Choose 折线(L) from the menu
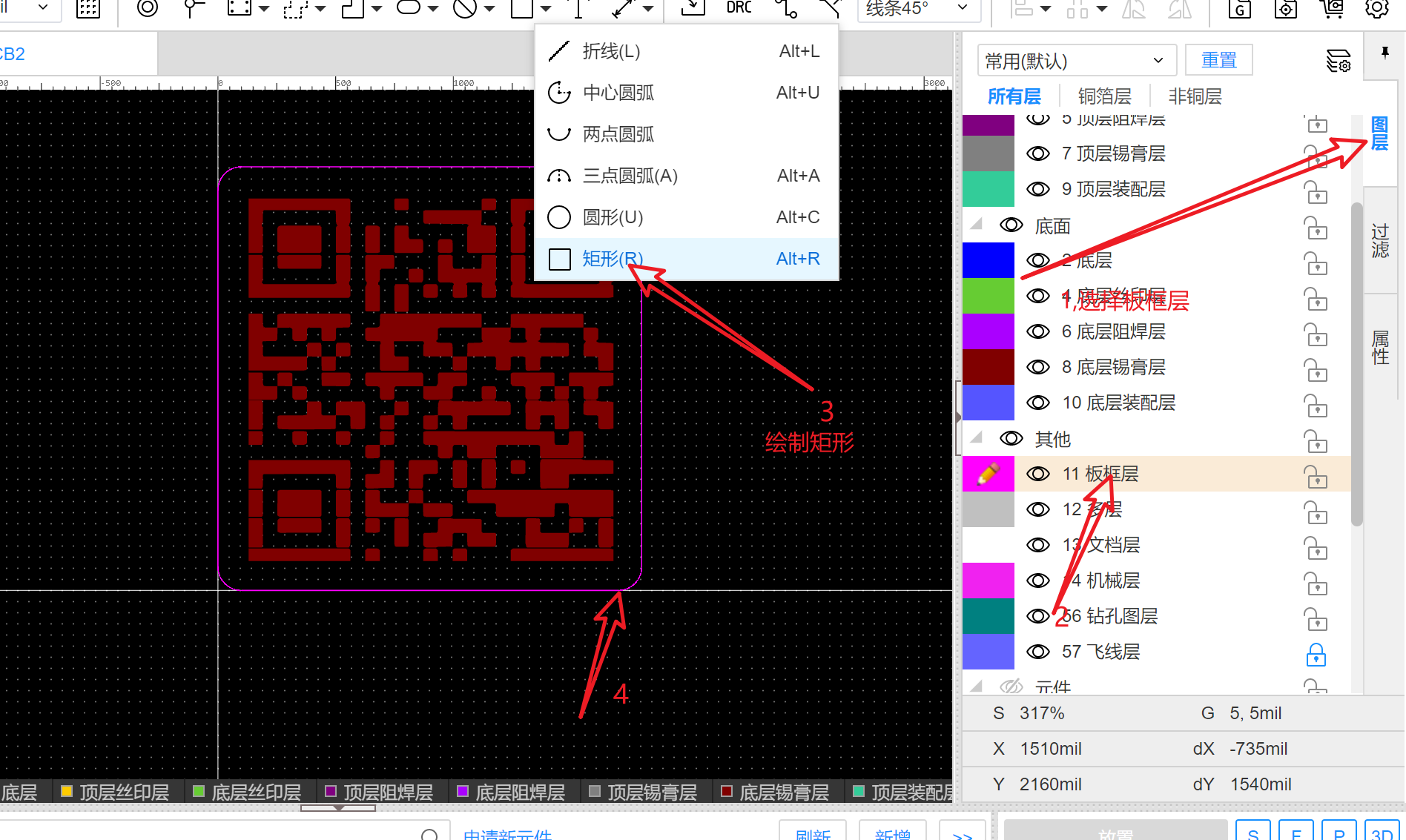The image size is (1406, 840). pos(686,51)
